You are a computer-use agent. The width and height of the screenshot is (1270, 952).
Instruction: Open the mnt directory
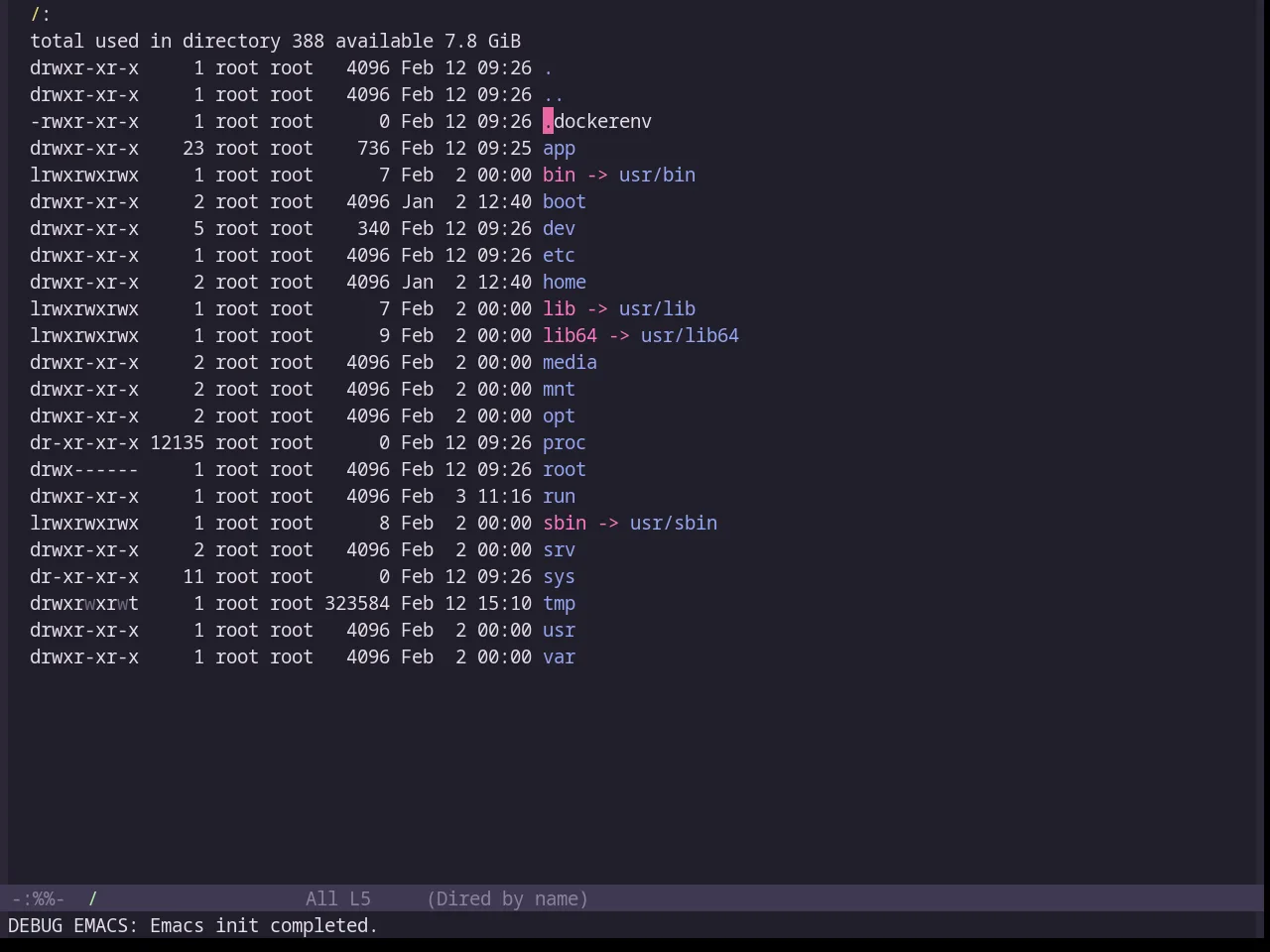click(x=559, y=390)
